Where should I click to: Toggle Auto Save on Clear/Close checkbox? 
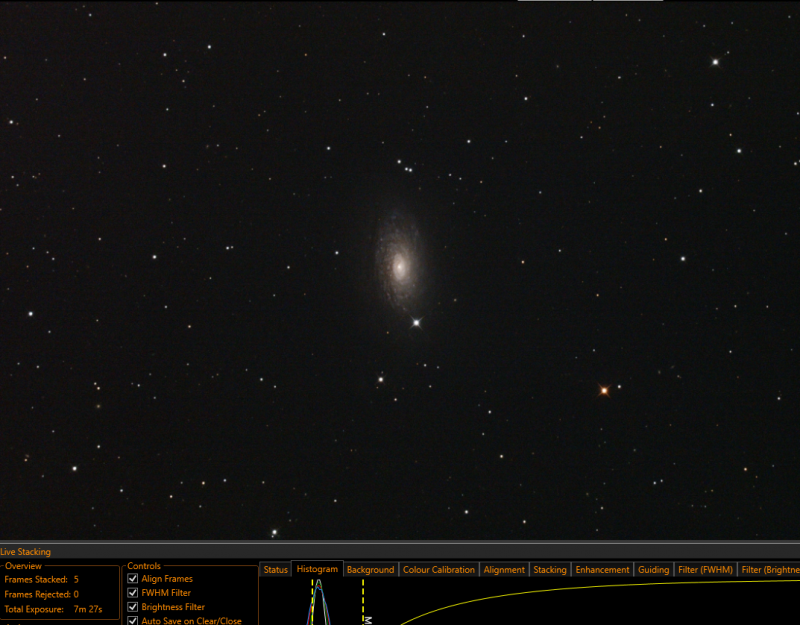coord(133,620)
